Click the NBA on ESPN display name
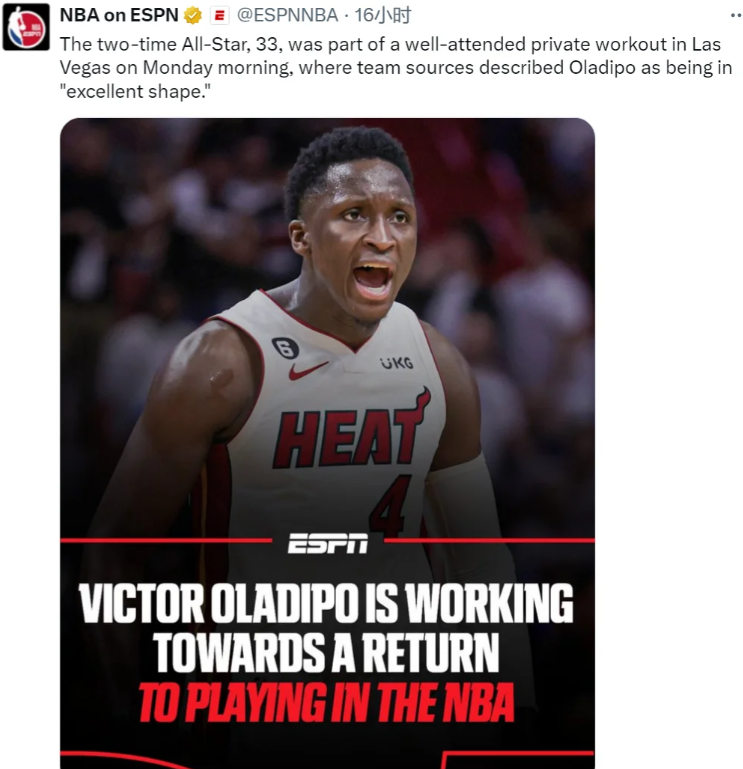Viewport: 743px width, 769px height. pos(119,15)
